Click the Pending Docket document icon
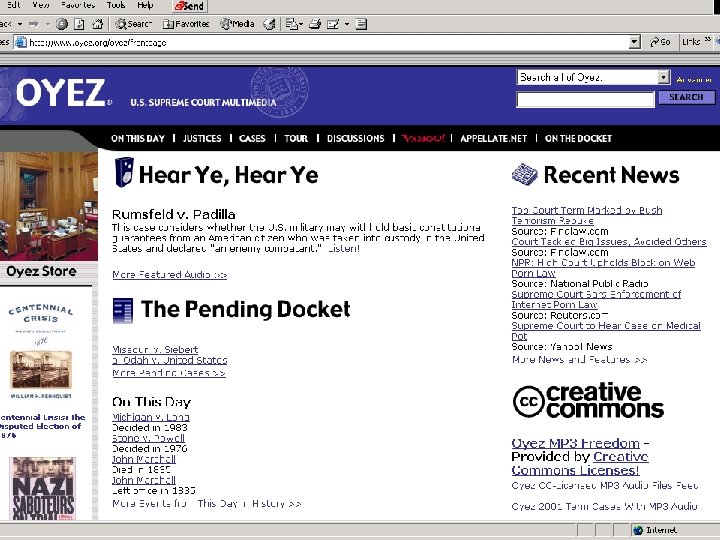Viewport: 720px width, 540px height. (123, 311)
